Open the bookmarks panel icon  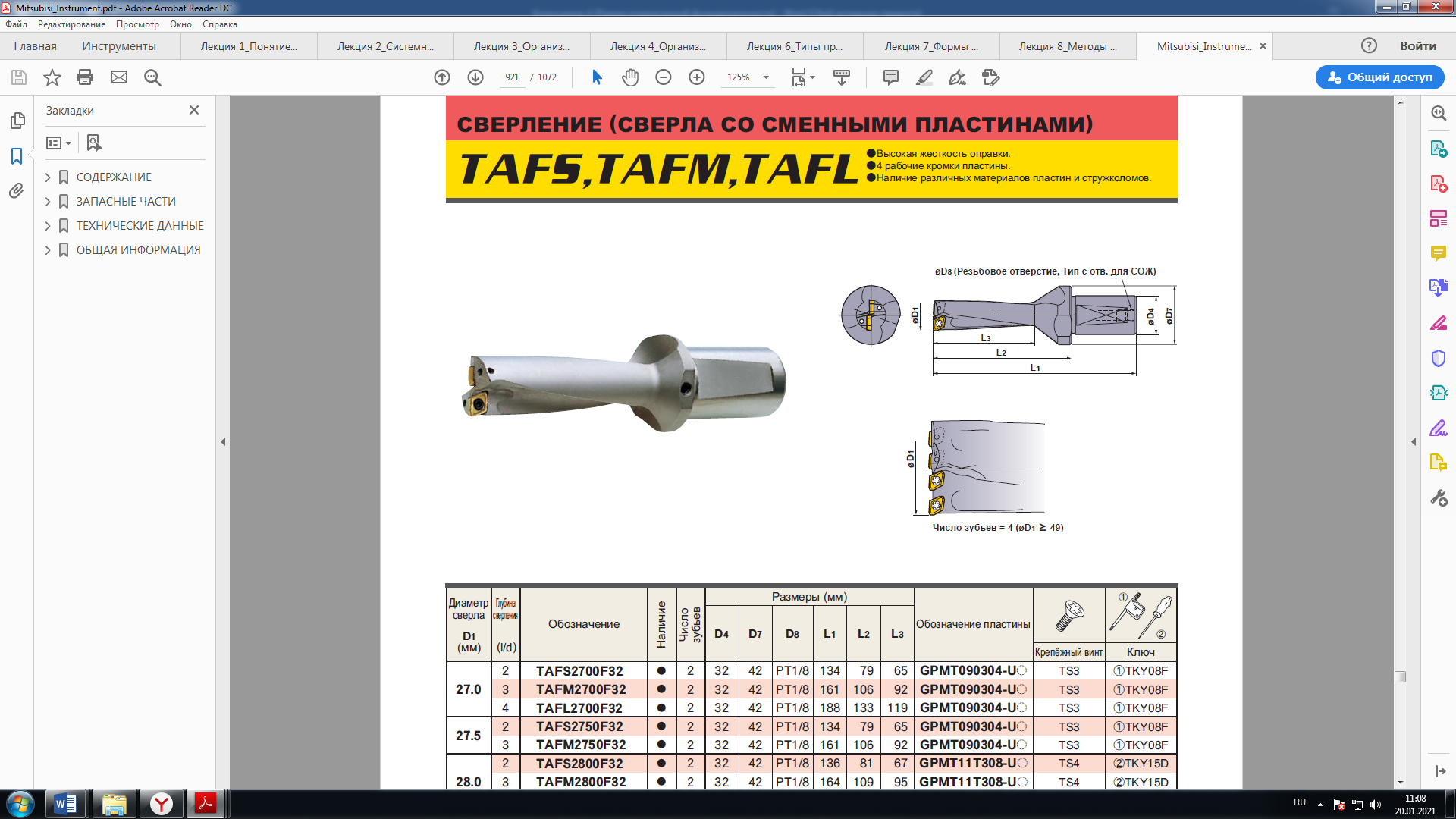[x=17, y=156]
